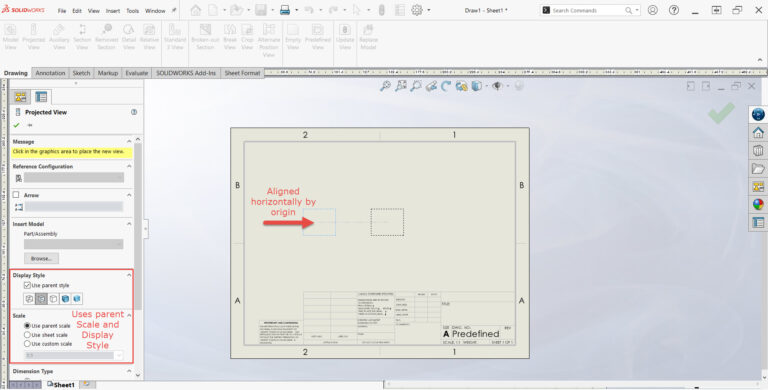The image size is (768, 390).
Task: Select the Use custom scale radio button
Action: [27, 343]
